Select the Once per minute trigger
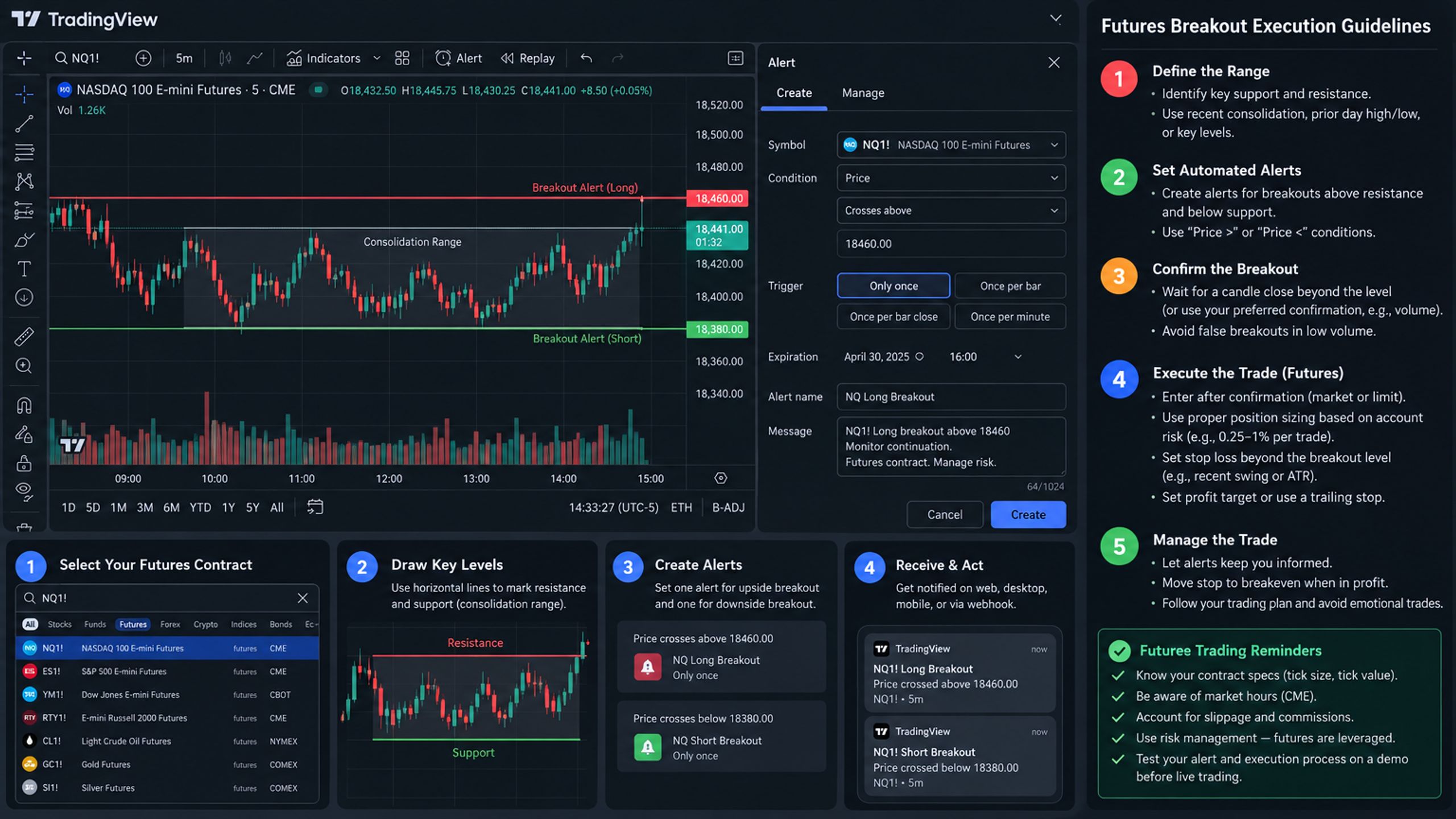This screenshot has height=819, width=1456. [x=1010, y=317]
